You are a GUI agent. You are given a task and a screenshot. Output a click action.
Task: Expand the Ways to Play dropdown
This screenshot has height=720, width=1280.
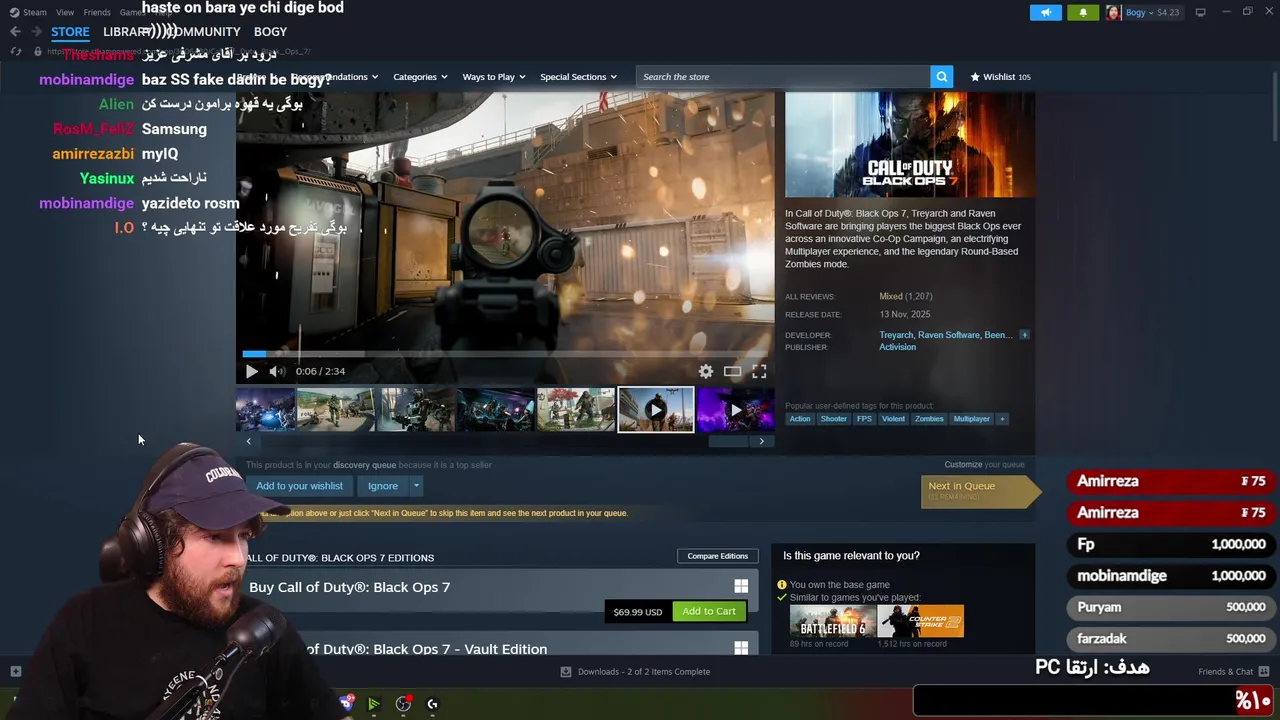tap(494, 77)
